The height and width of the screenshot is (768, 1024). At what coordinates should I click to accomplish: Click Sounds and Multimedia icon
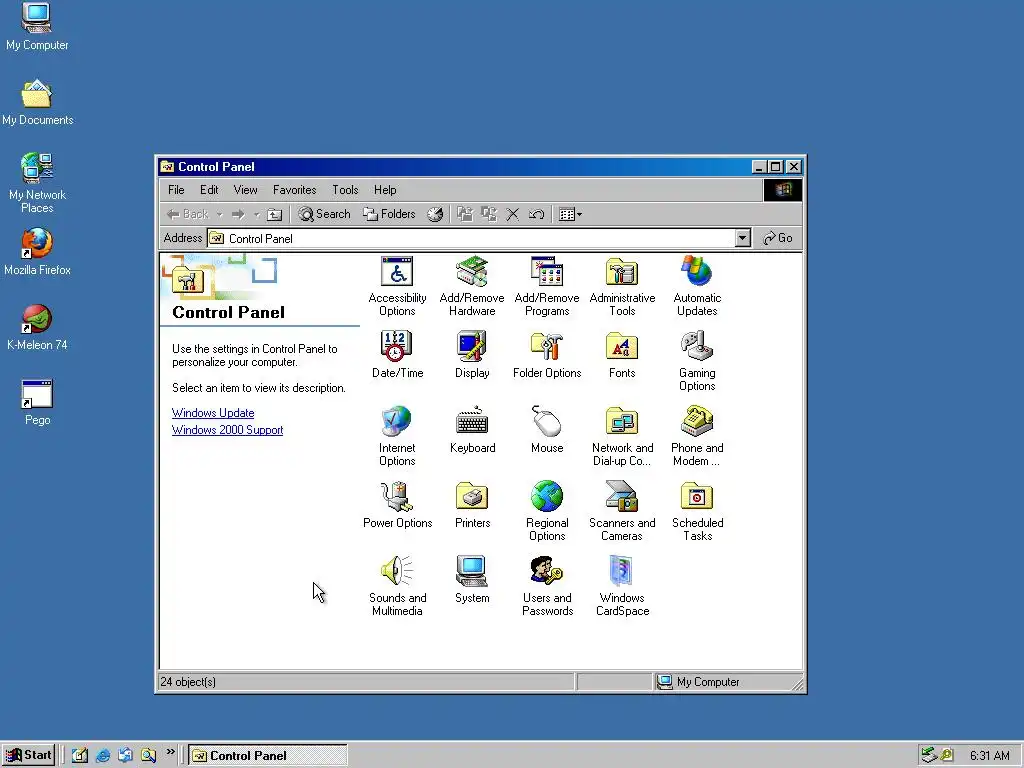[x=397, y=586]
